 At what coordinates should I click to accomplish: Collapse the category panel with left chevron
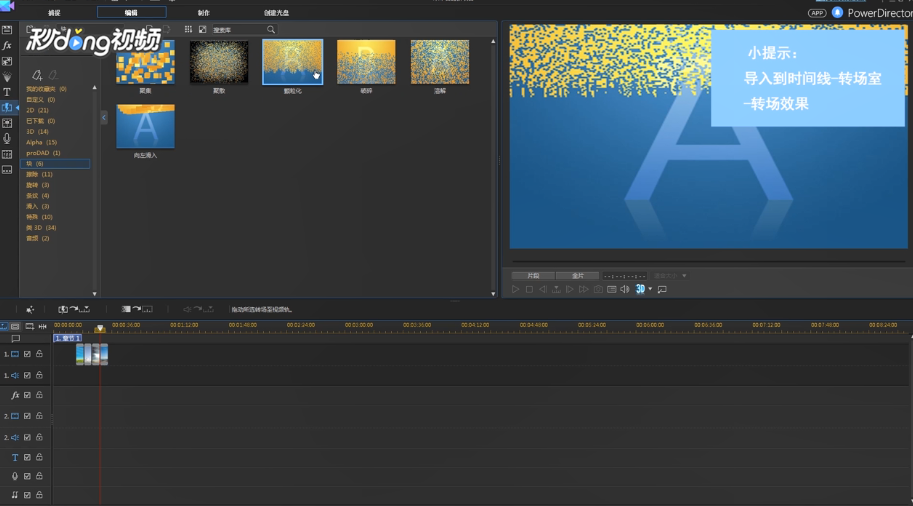click(104, 118)
